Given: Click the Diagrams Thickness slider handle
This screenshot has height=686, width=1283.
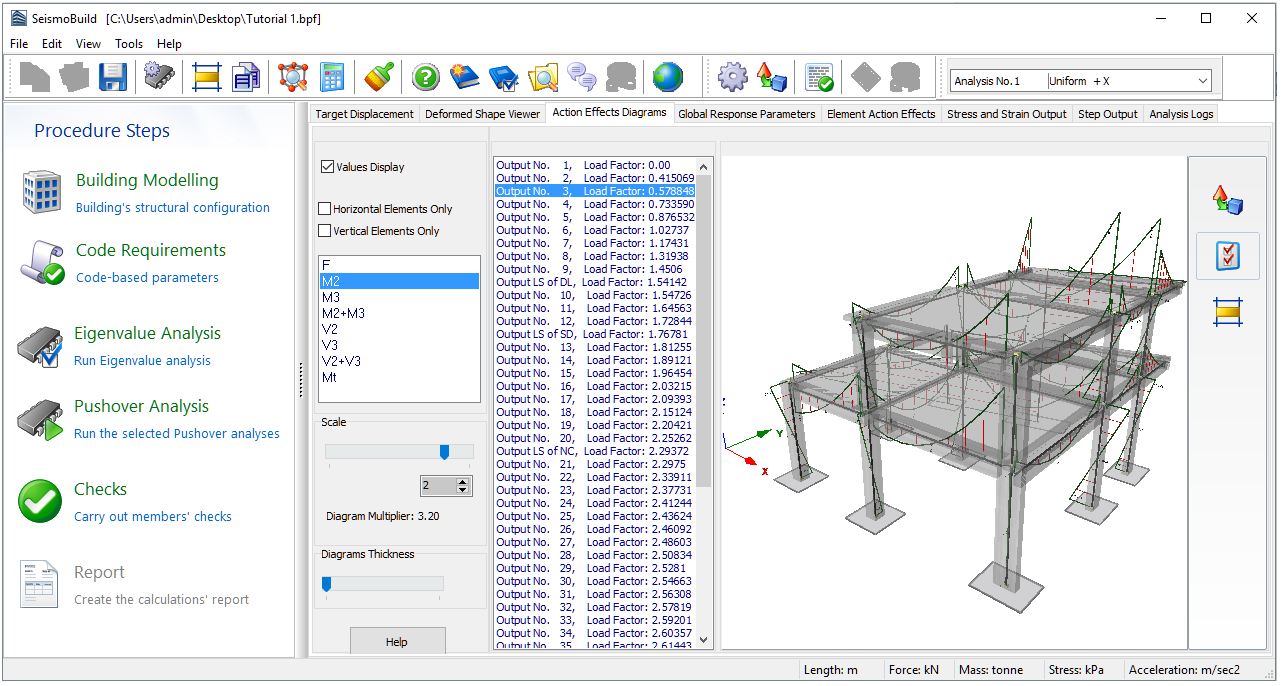Looking at the screenshot, I should [x=326, y=584].
